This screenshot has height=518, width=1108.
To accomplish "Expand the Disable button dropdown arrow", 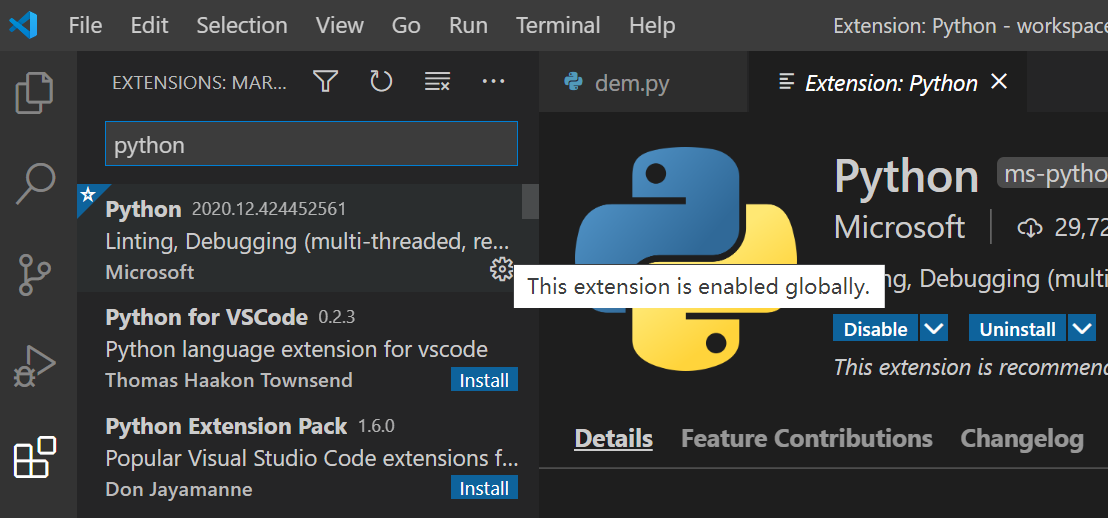I will (933, 329).
